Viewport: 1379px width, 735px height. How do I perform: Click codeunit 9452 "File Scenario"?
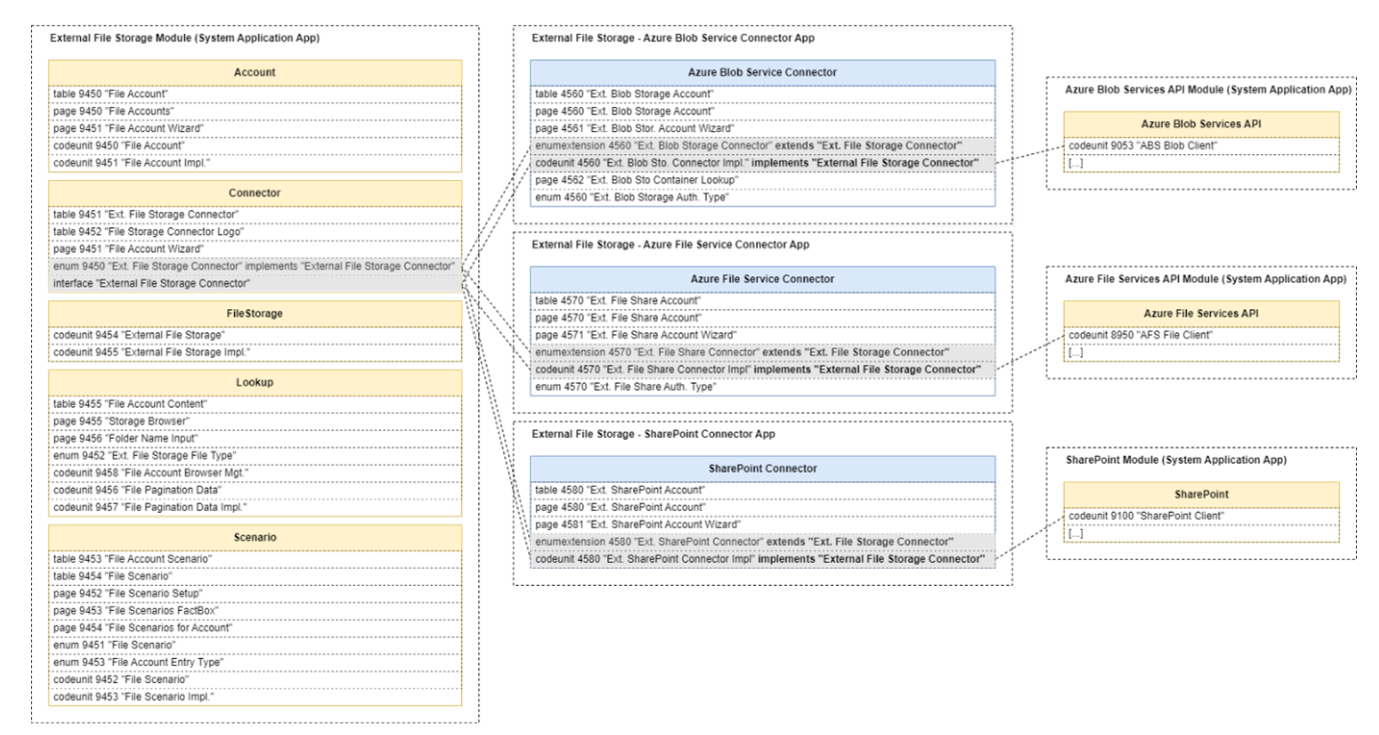point(256,678)
